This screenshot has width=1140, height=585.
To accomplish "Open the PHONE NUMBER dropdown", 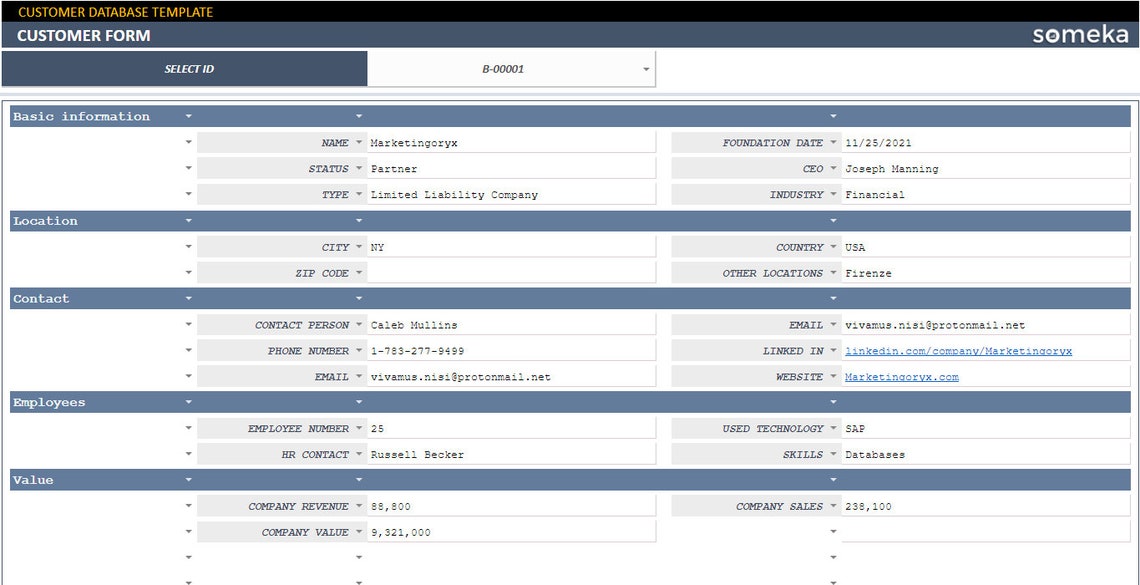I will (x=358, y=350).
